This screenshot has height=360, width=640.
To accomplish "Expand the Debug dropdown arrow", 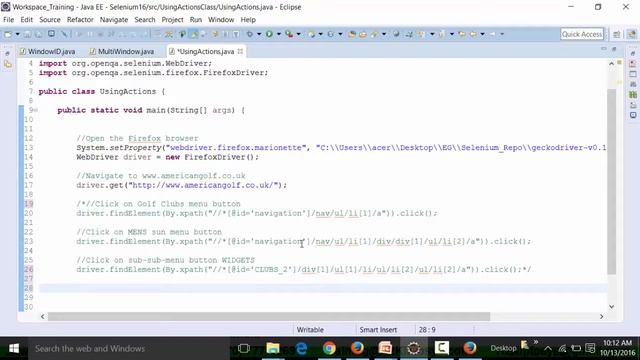I will pyautogui.click(x=259, y=34).
